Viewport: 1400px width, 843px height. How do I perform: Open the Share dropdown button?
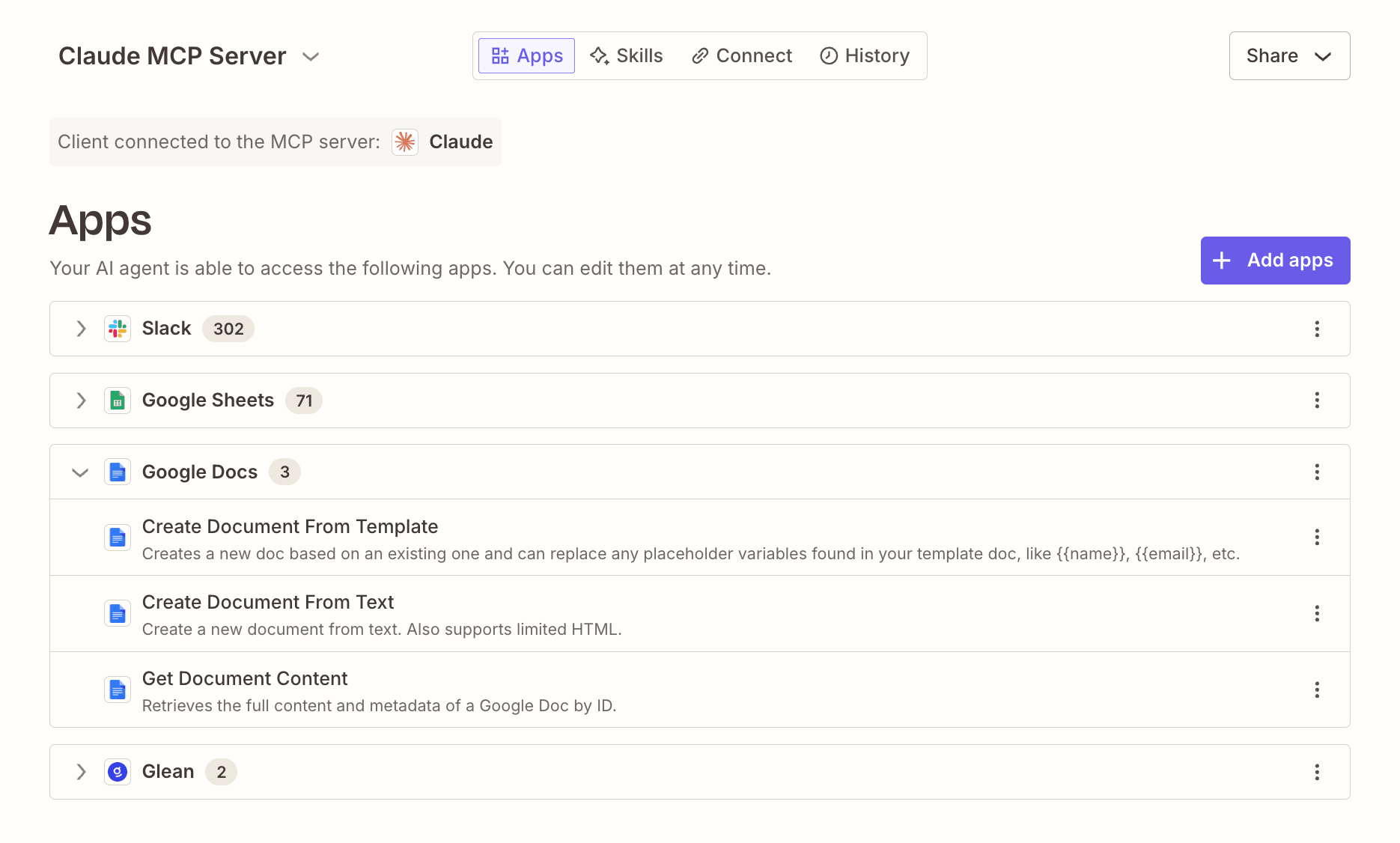1289,55
